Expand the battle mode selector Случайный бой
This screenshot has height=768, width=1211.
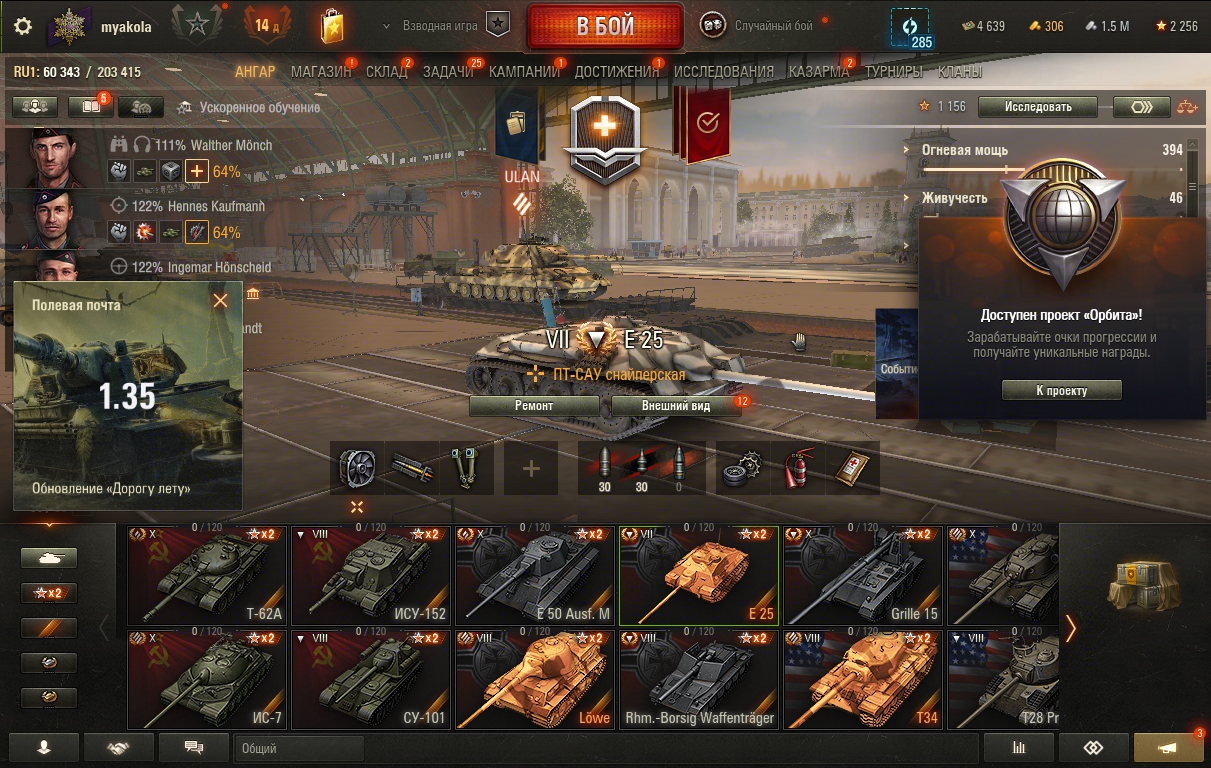(x=773, y=26)
